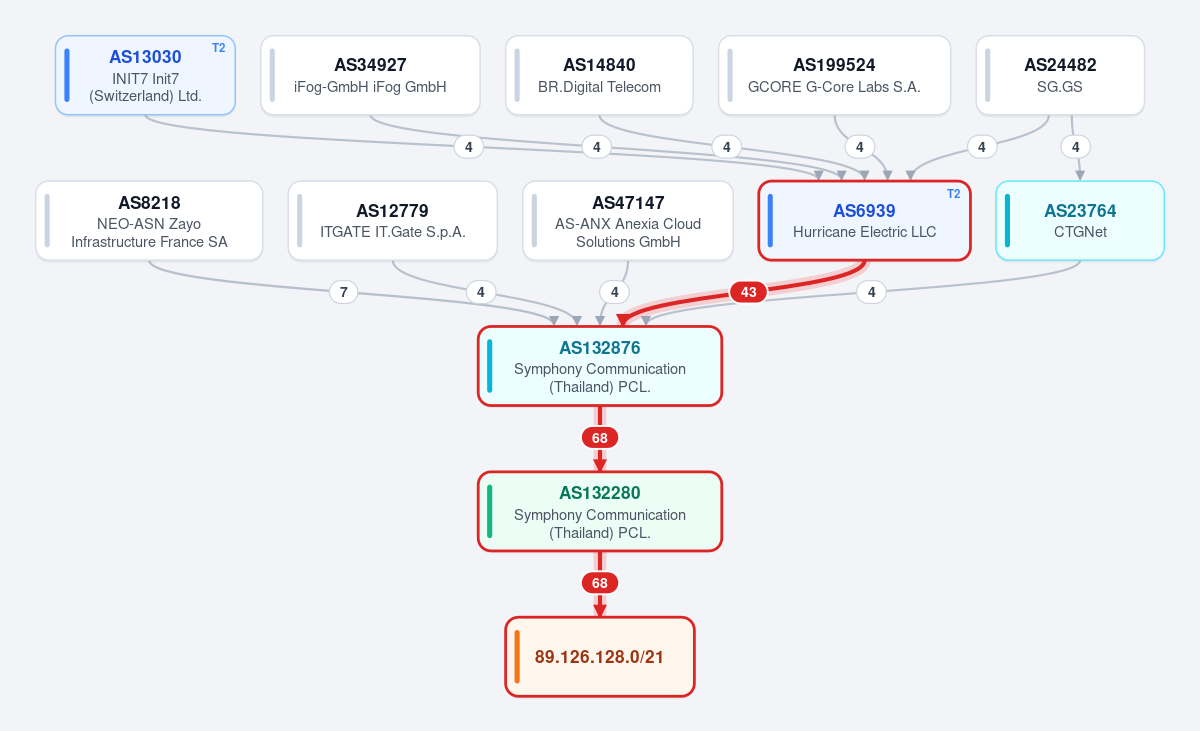Select the AS6939 Hurricane Electric node
Screen dimensions: 1200x731
pyautogui.click(x=864, y=221)
